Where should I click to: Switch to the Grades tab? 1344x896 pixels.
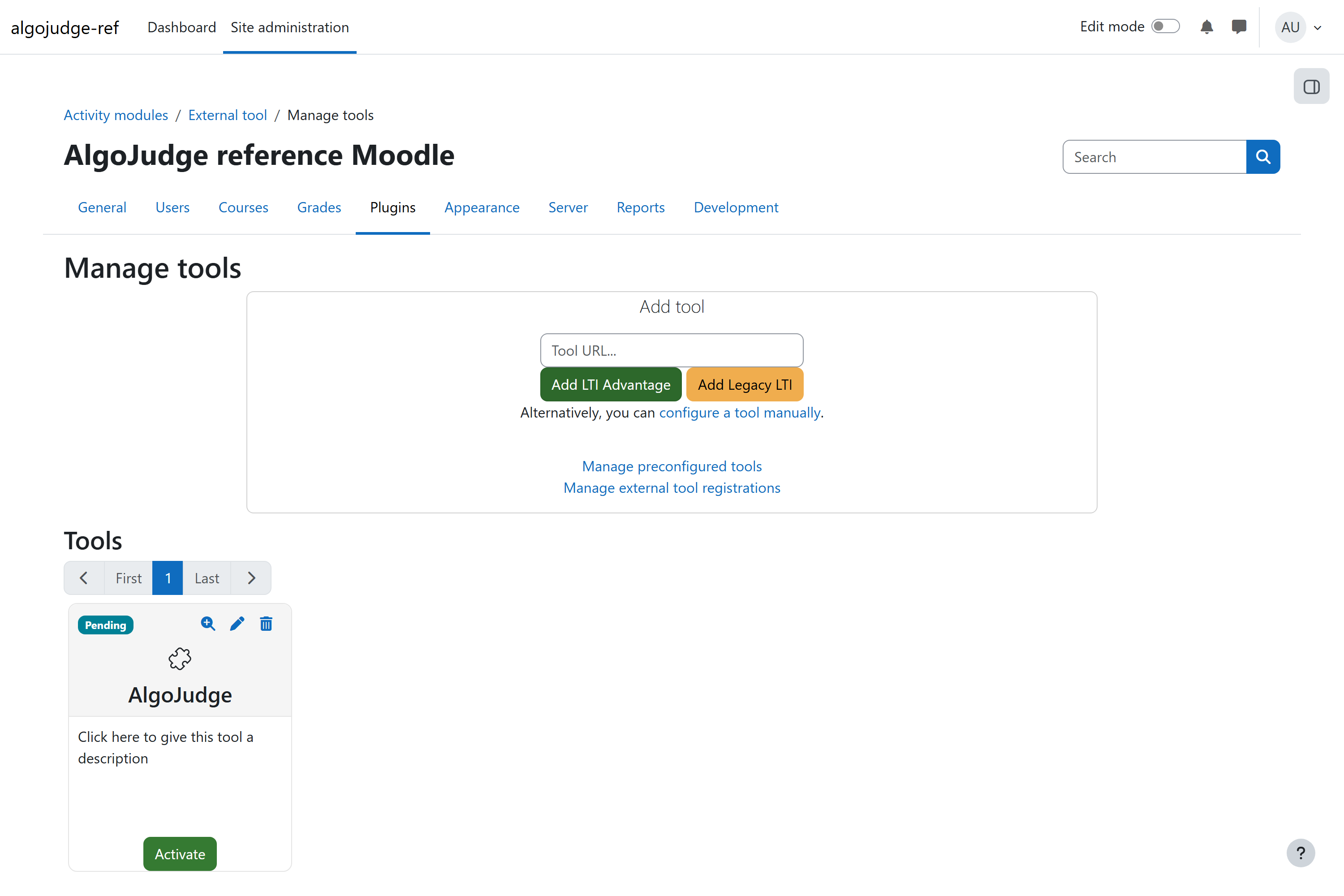tap(319, 207)
